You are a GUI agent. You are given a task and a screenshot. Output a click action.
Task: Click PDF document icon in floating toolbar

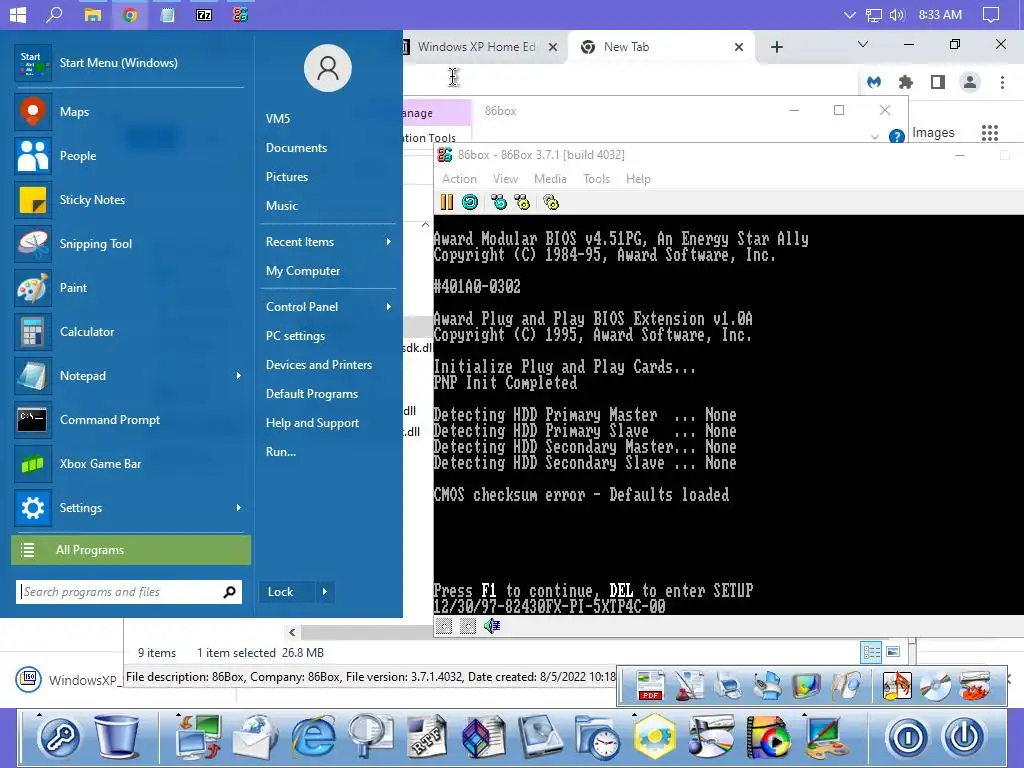click(650, 686)
